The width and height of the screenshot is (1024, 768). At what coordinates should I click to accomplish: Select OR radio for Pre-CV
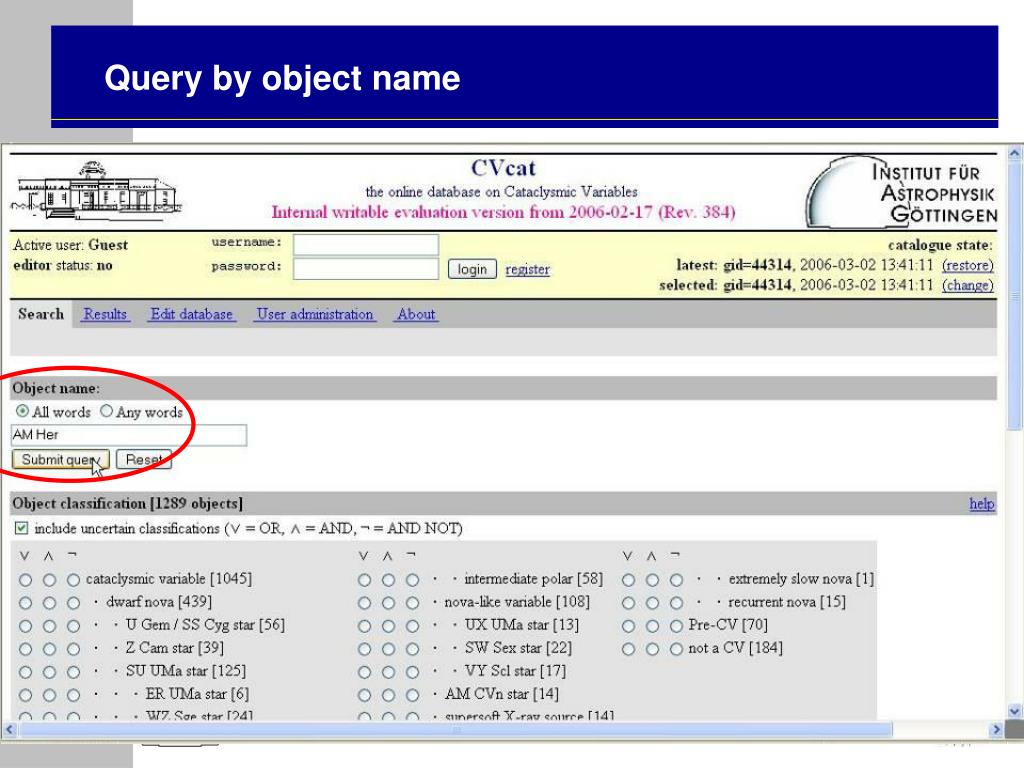(628, 626)
